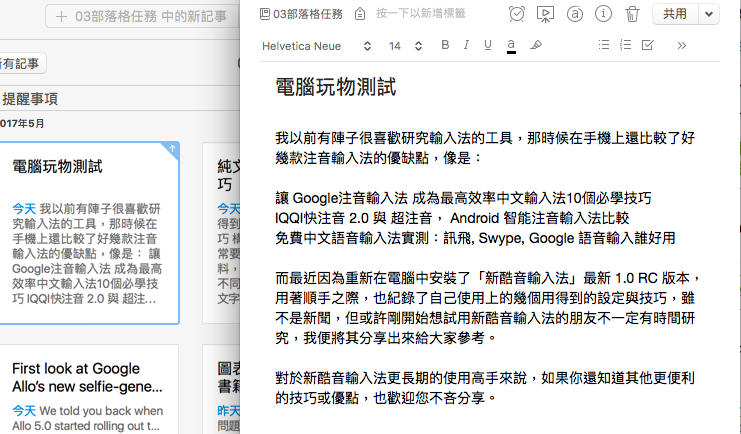Open the dropdown arrow beside 共用
Image resolution: width=741 pixels, height=434 pixels.
(709, 14)
